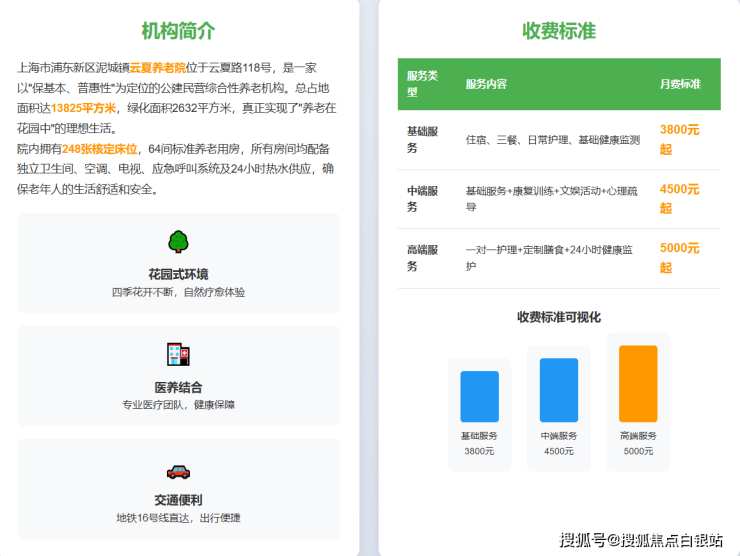Click the 服务内容 table column header
740x556 pixels.
coord(486,84)
